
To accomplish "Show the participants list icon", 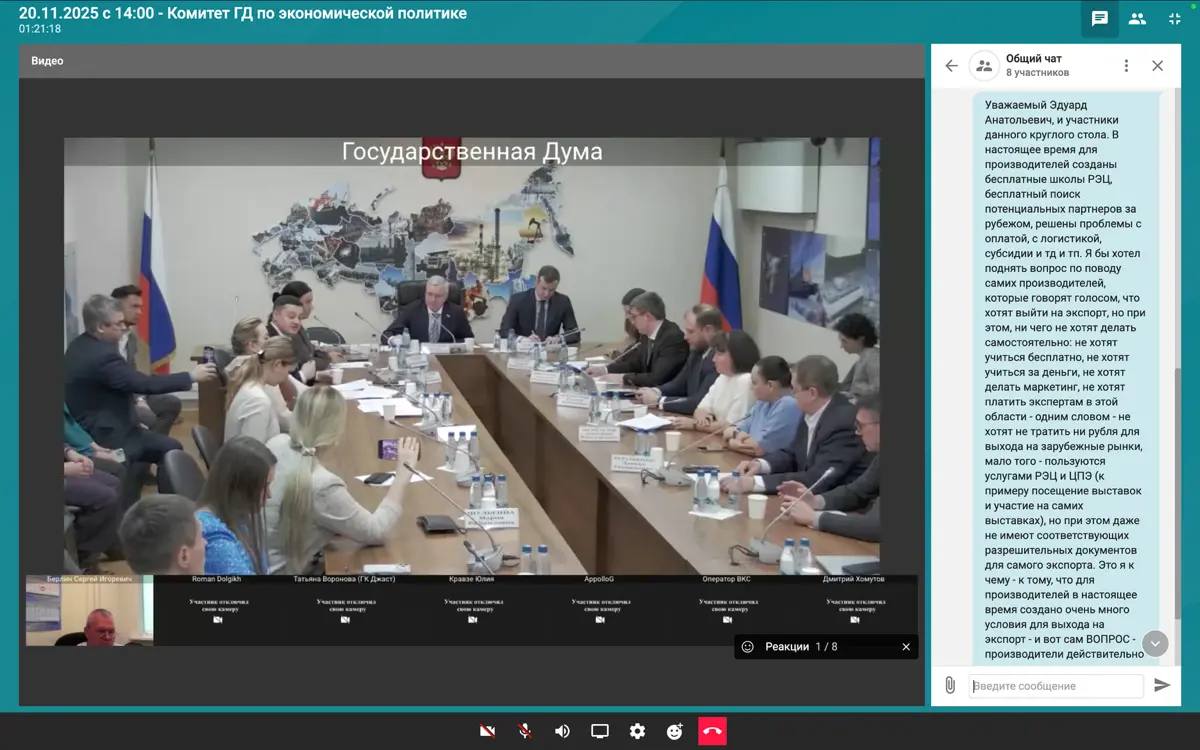I will click(1137, 19).
